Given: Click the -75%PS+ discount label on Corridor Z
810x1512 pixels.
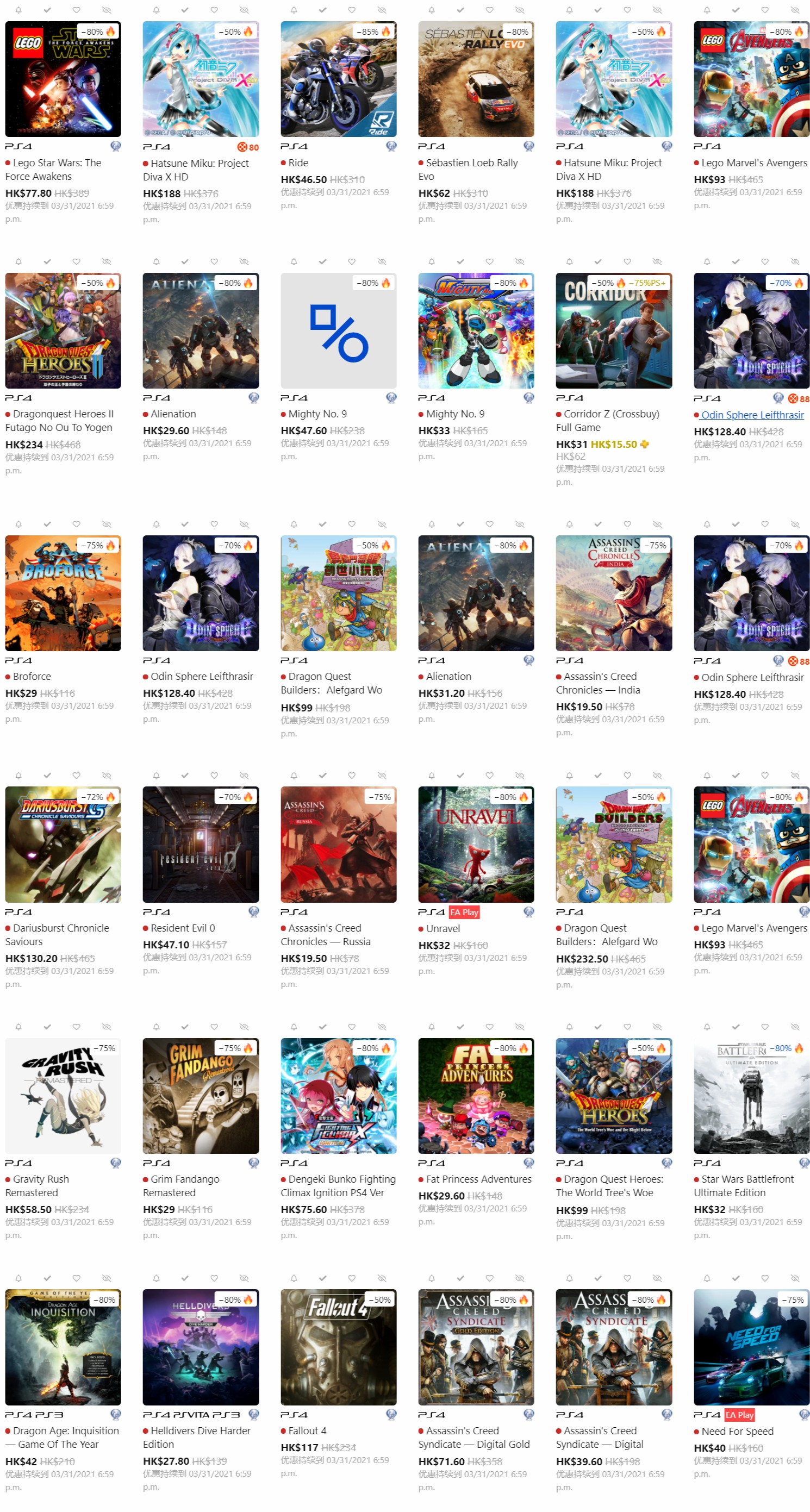Looking at the screenshot, I should pos(647,283).
